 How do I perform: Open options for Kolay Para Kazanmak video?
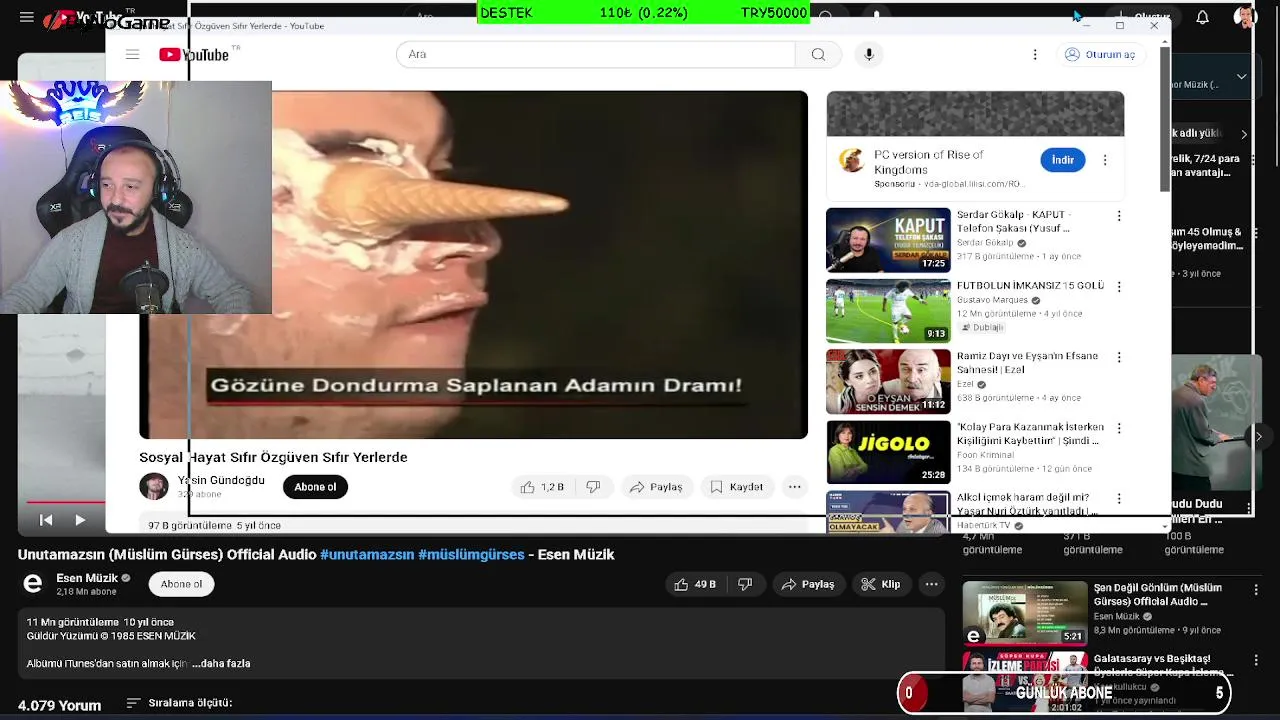(1119, 428)
